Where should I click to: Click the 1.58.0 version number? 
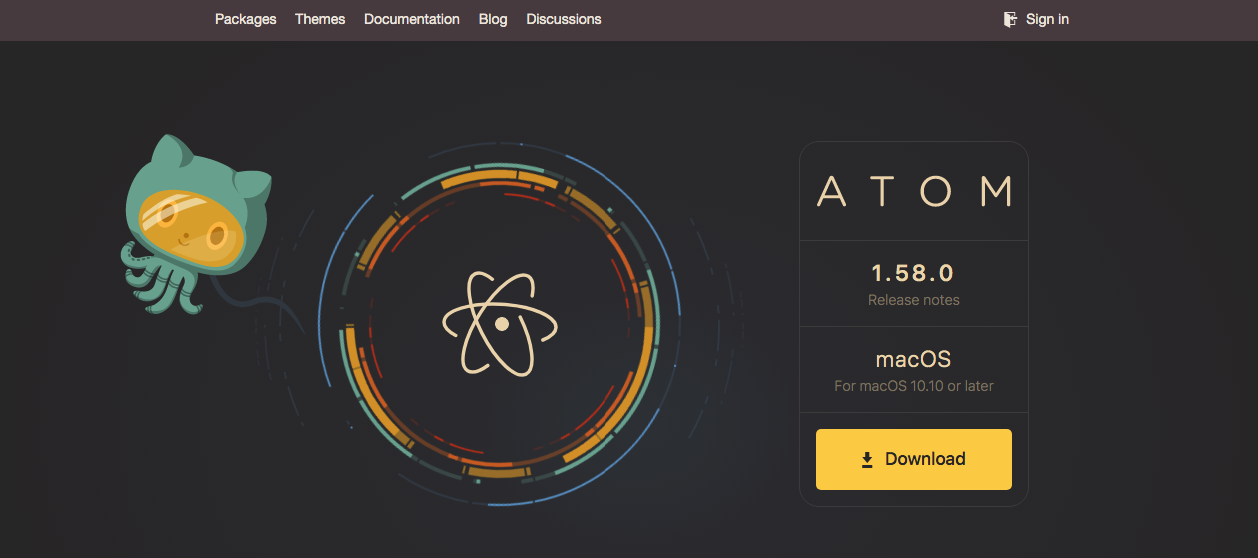point(913,273)
